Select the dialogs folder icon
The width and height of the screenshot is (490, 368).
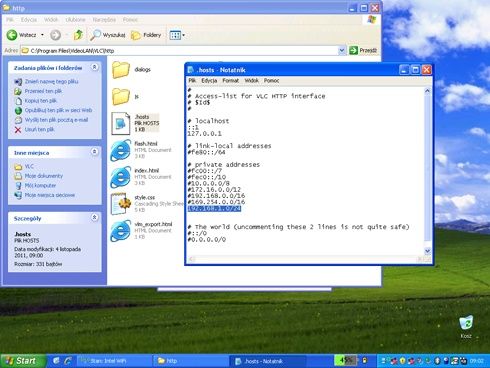pyautogui.click(x=121, y=70)
